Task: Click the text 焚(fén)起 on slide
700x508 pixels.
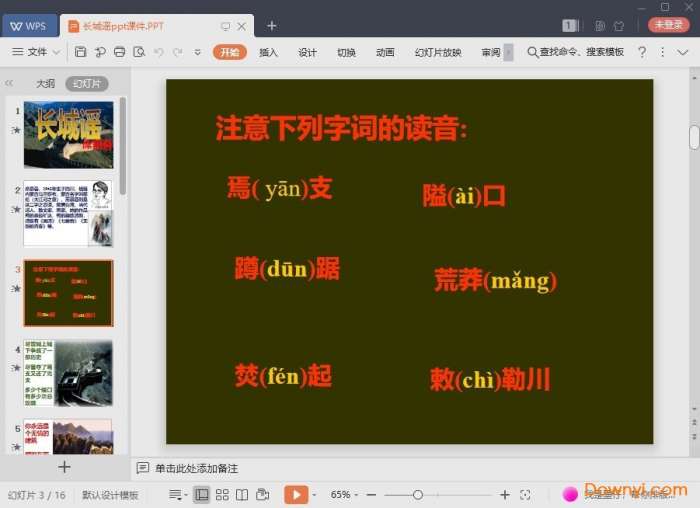Action: click(283, 375)
